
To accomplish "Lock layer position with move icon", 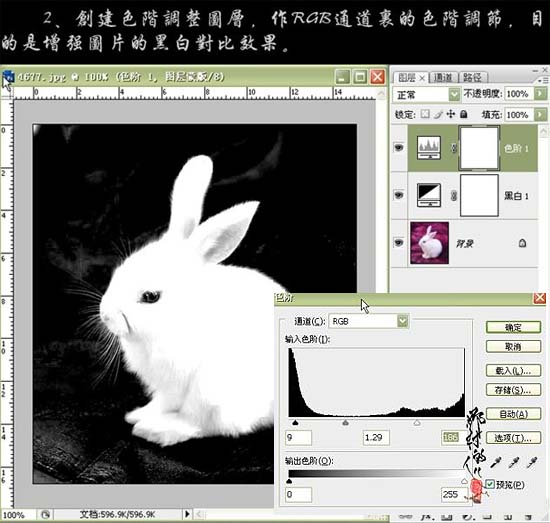I will point(451,114).
